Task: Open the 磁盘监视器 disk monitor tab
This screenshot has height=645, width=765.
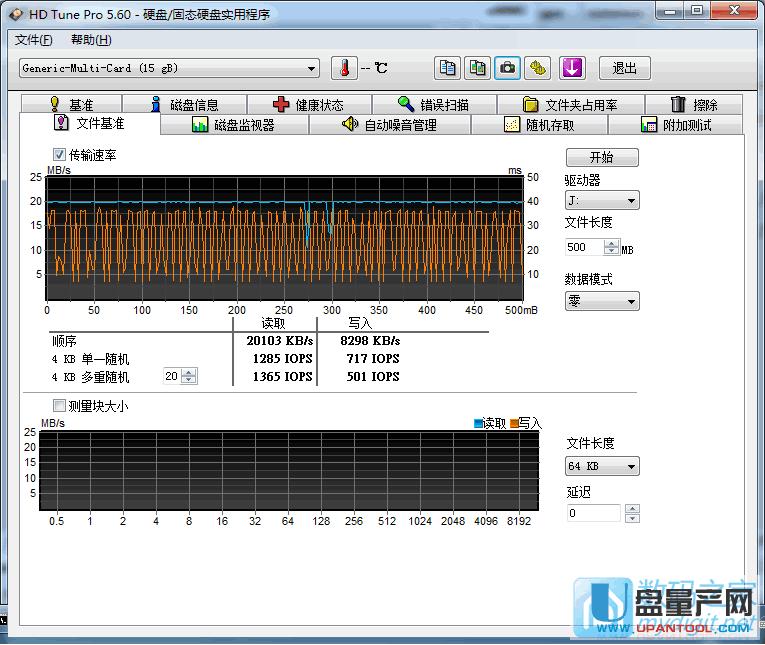Action: [x=233, y=125]
